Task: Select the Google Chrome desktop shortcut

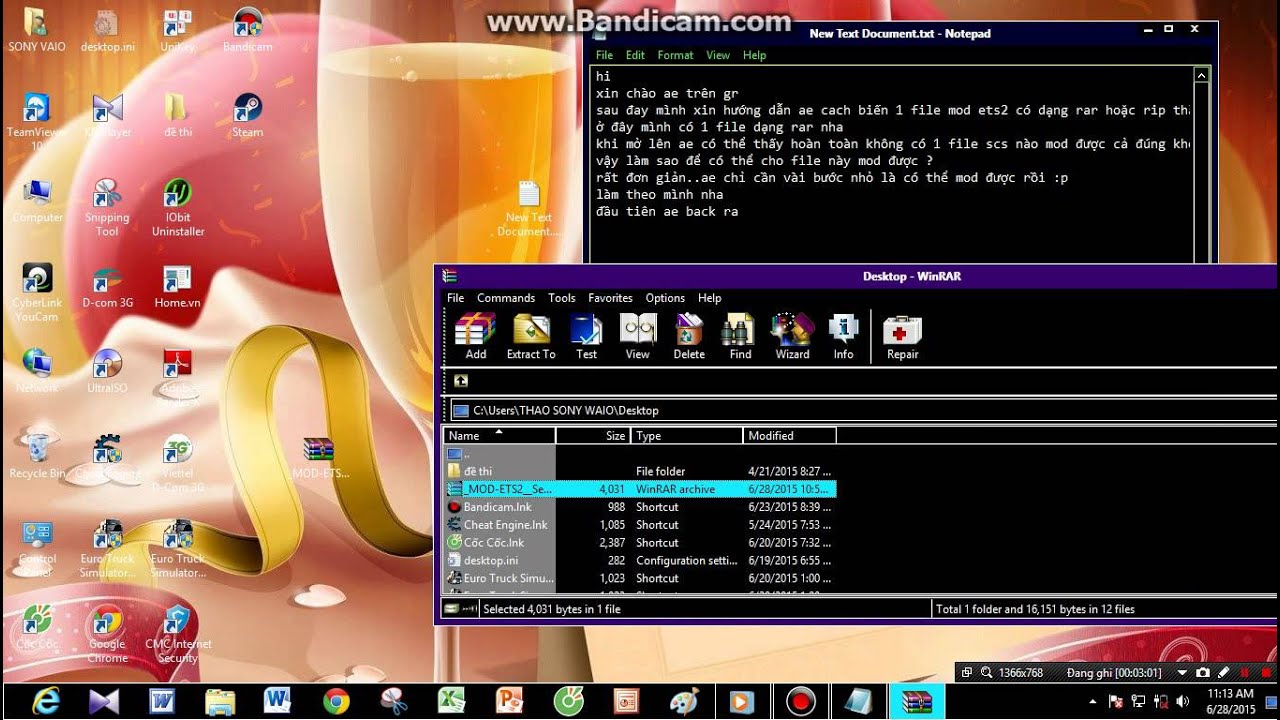Action: pyautogui.click(x=107, y=634)
